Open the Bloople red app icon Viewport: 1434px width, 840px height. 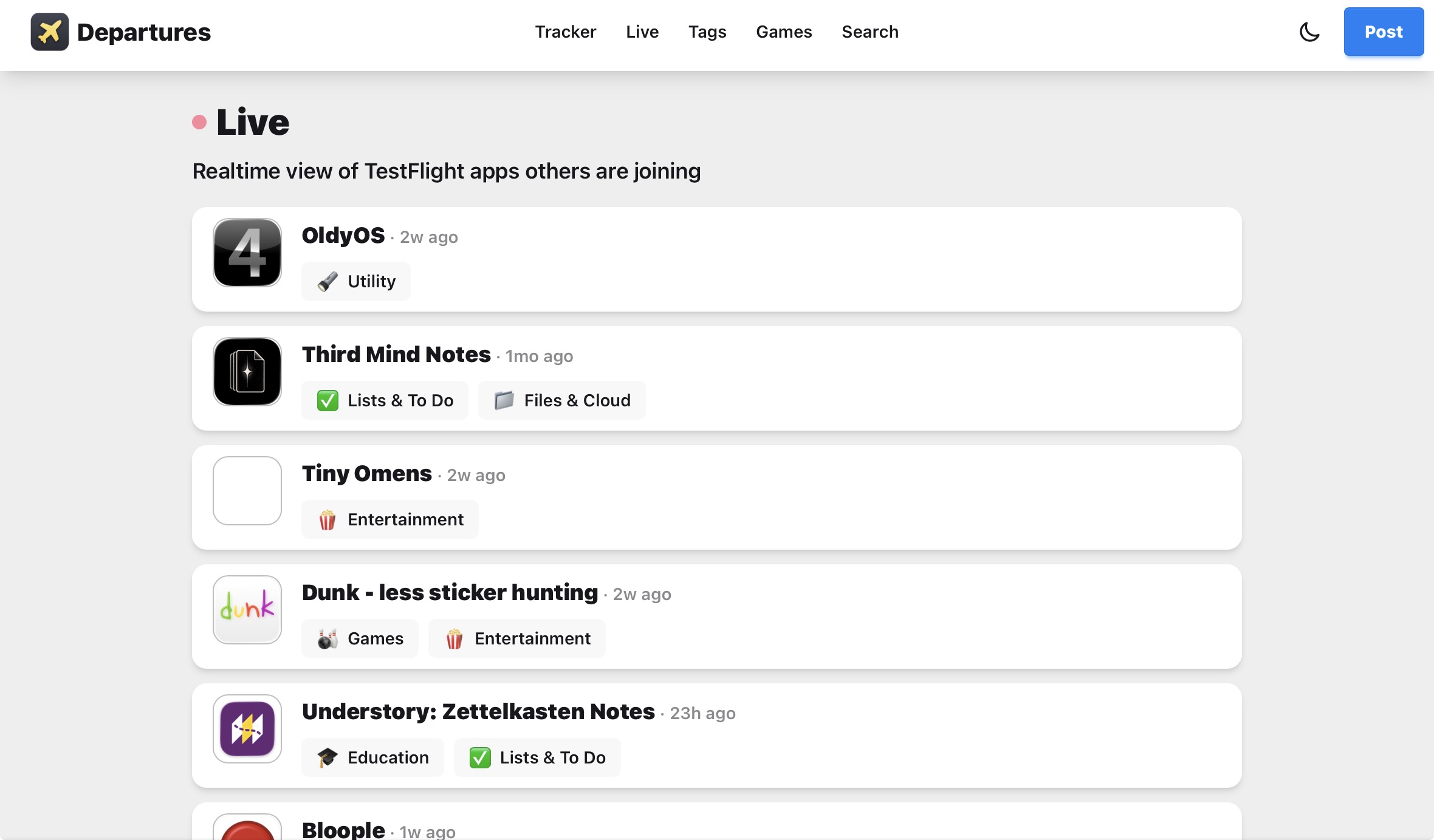click(247, 827)
